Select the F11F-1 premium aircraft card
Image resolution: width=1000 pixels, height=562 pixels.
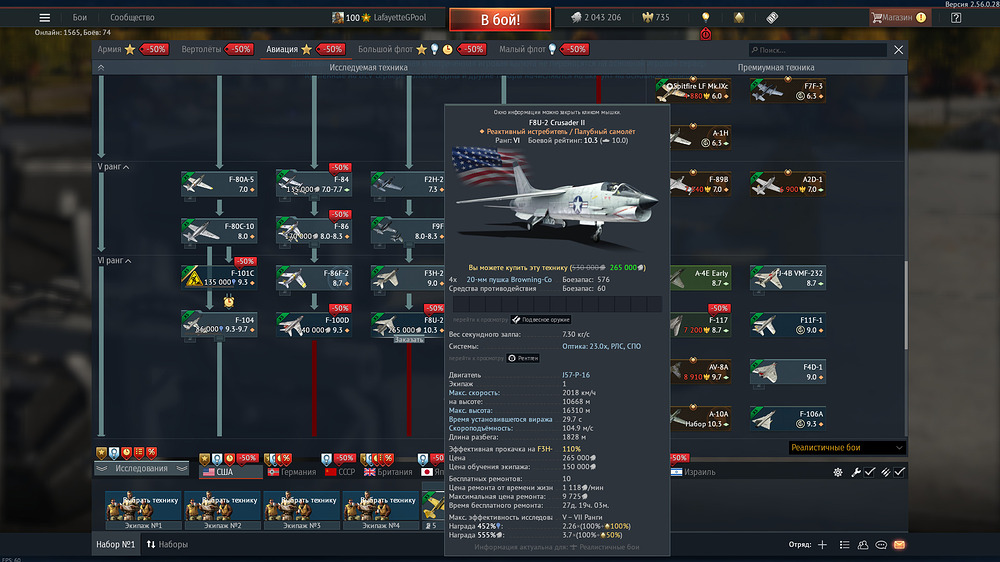(788, 325)
